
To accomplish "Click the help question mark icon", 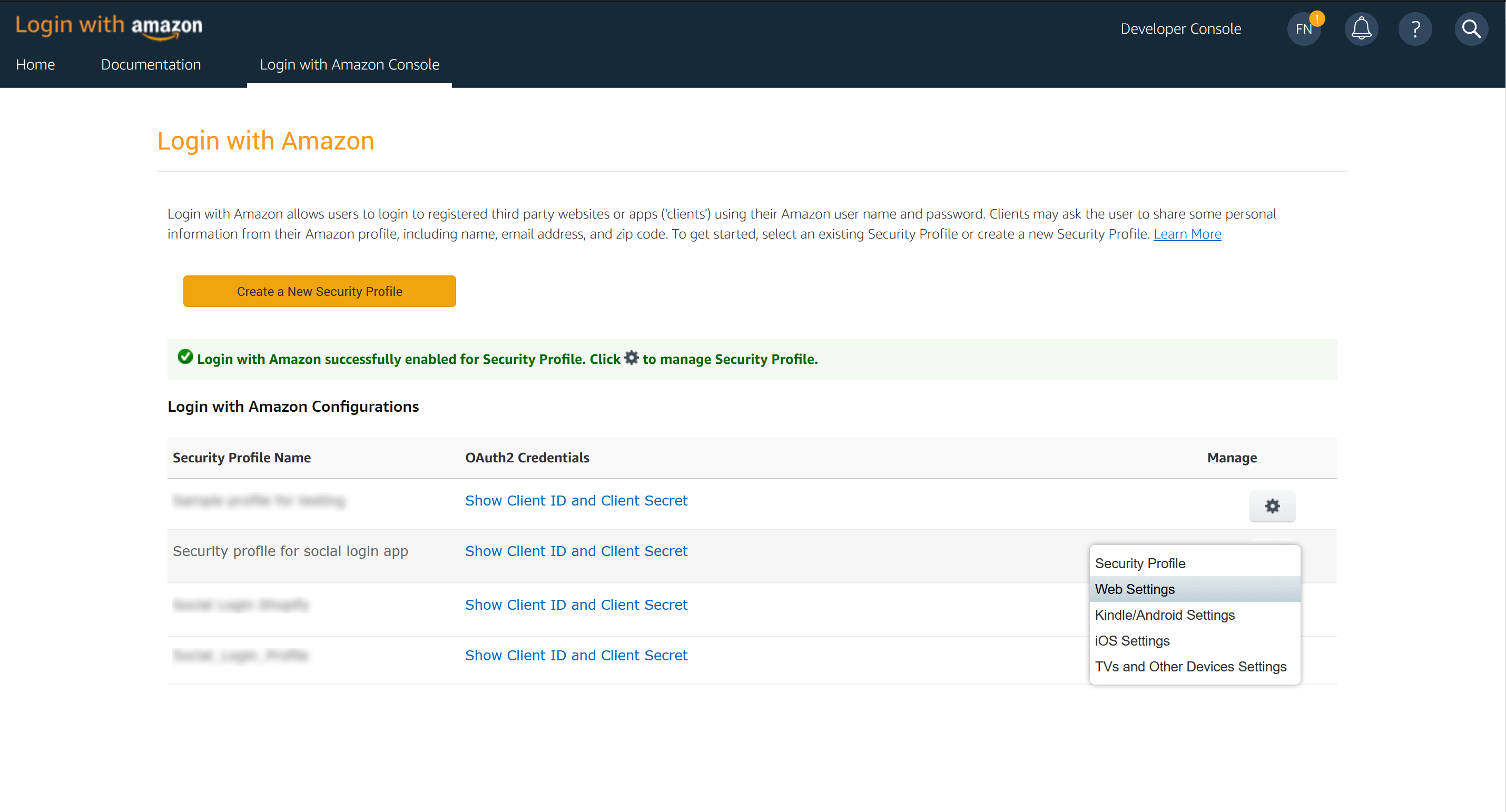I will click(x=1415, y=28).
